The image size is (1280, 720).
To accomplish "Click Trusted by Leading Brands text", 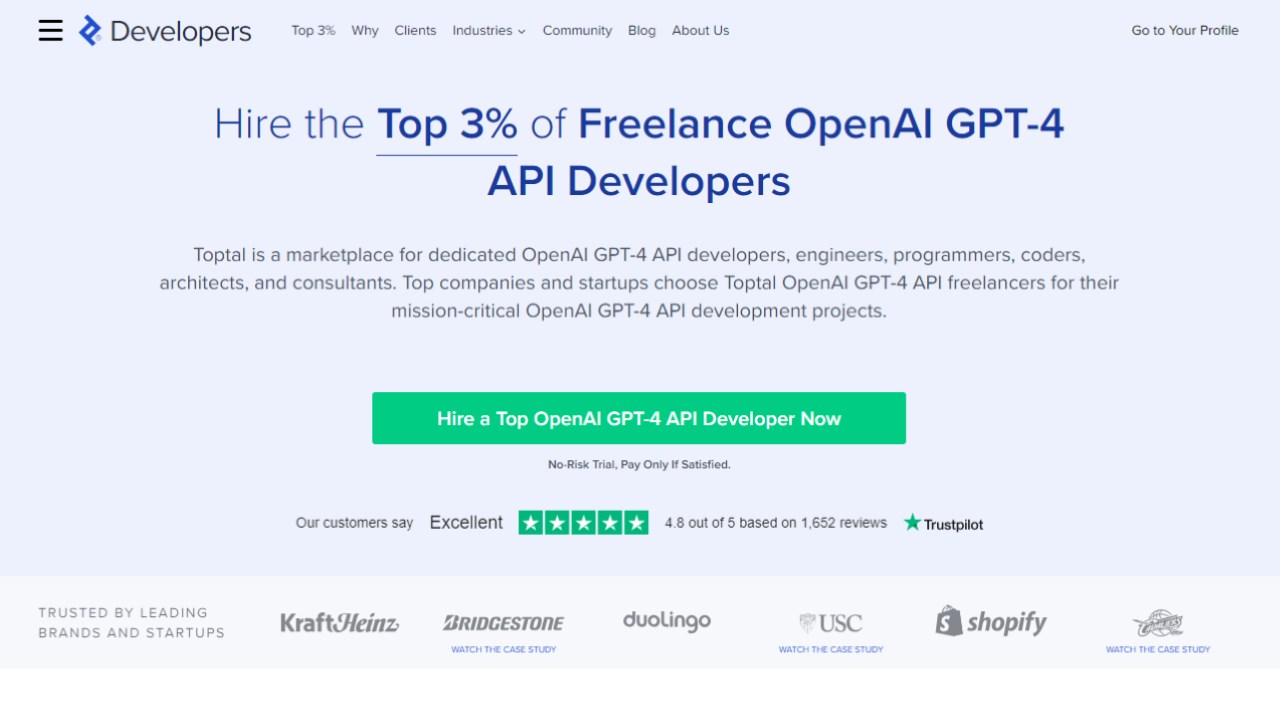I will click(x=131, y=622).
